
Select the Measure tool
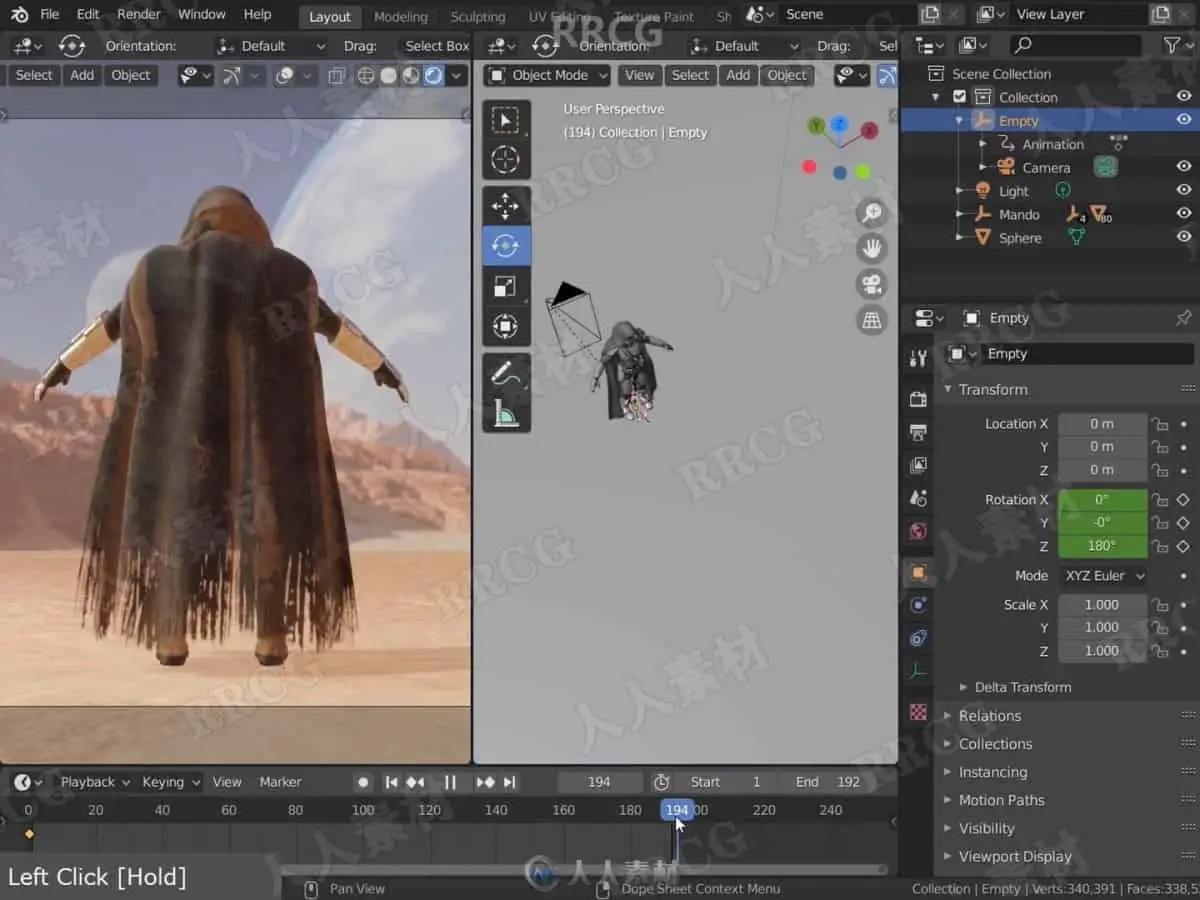(506, 412)
